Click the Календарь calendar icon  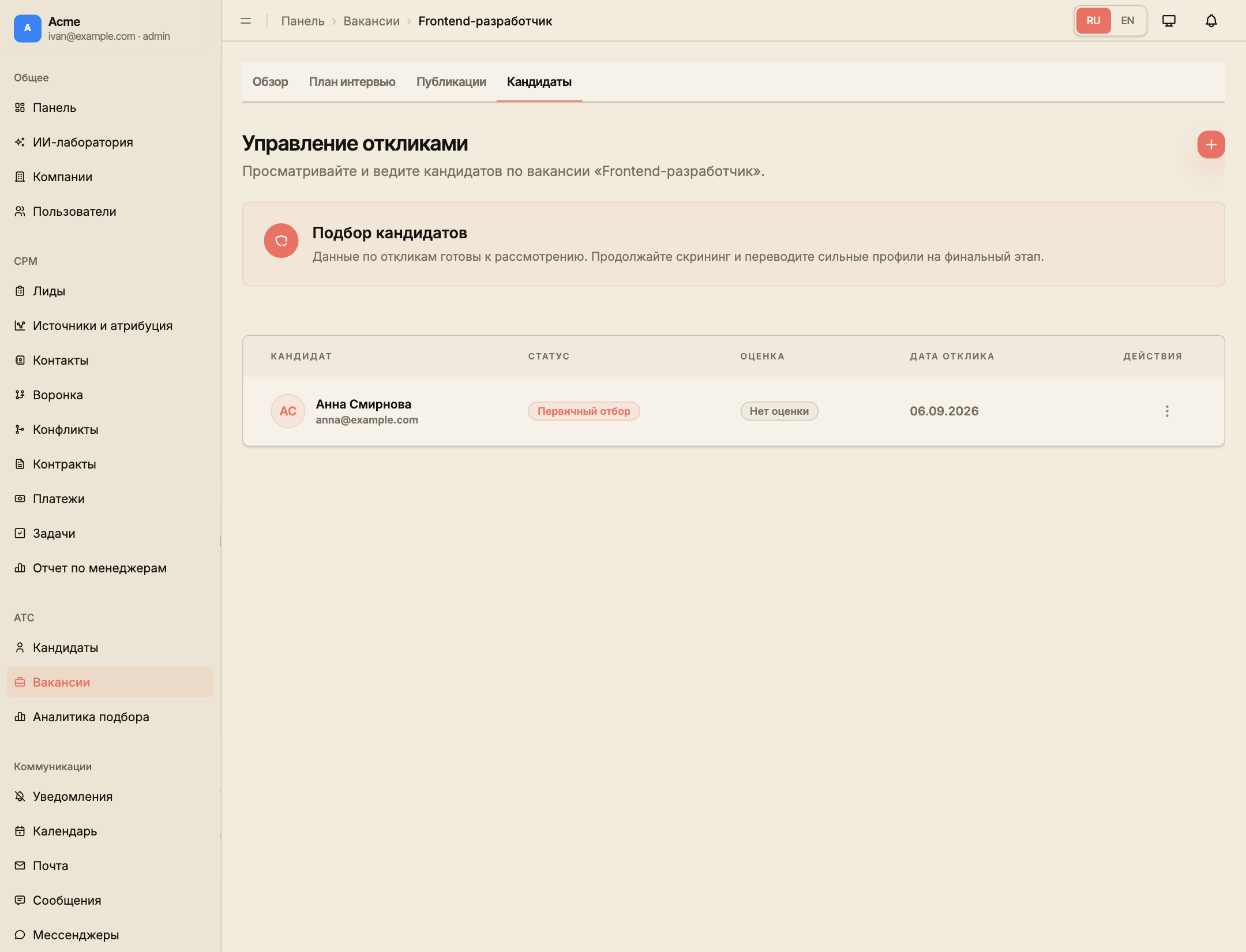pos(20,831)
